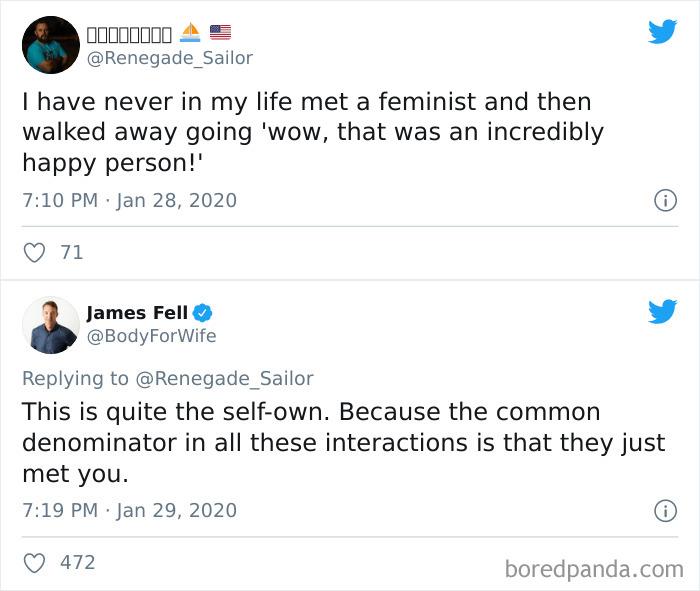Viewport: 700px width, 591px height.
Task: Click the 71 likes count
Action: click(x=72, y=253)
